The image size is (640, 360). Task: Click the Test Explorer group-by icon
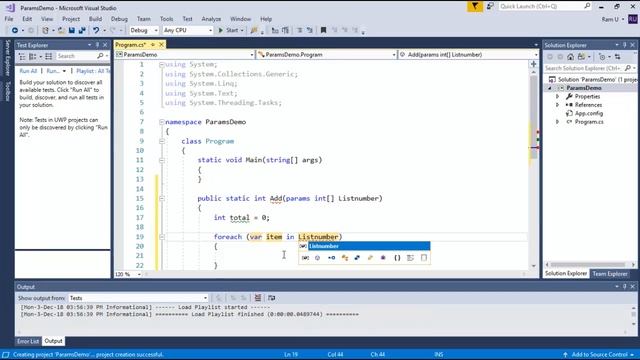33,56
